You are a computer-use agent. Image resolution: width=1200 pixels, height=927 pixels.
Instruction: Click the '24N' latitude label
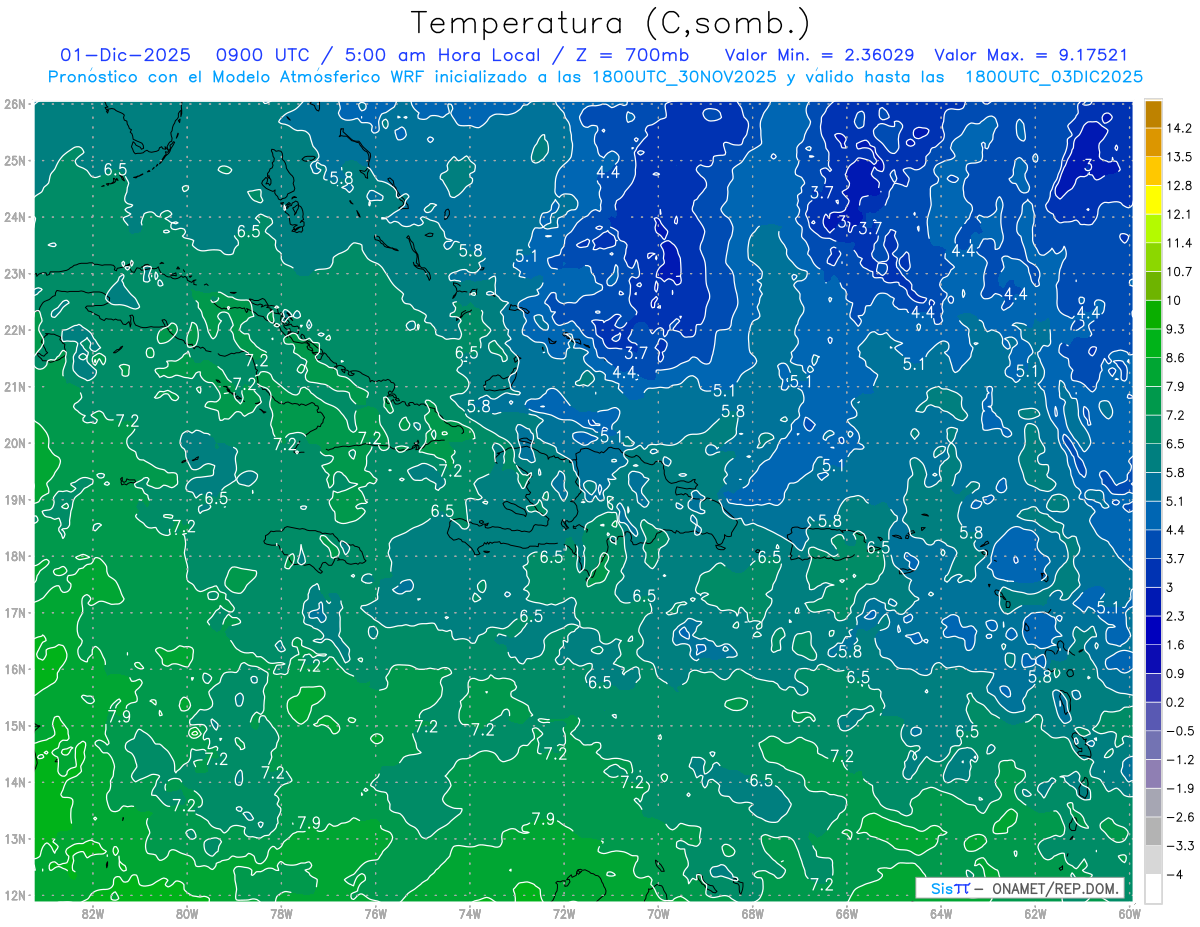[x=14, y=217]
